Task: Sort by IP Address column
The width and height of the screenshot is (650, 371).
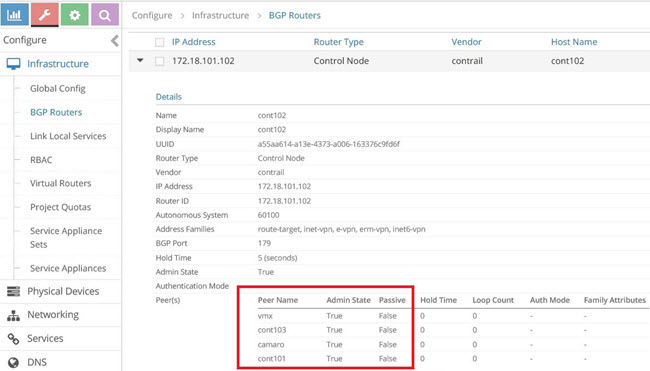Action: [194, 42]
